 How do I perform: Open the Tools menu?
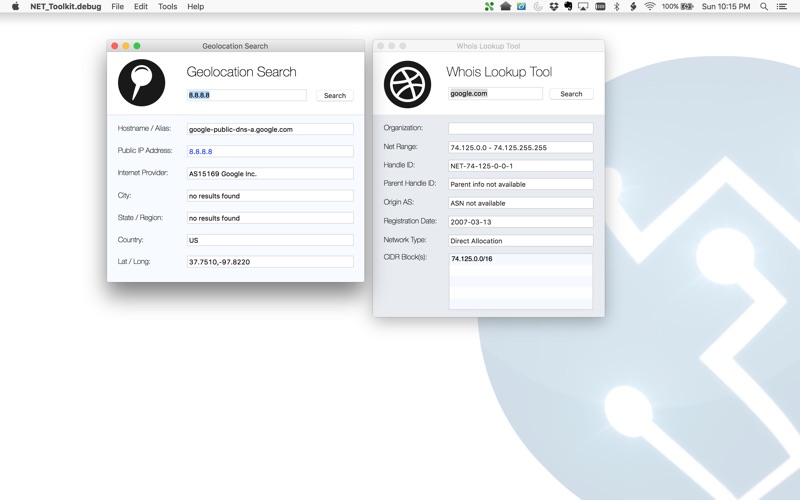167,7
